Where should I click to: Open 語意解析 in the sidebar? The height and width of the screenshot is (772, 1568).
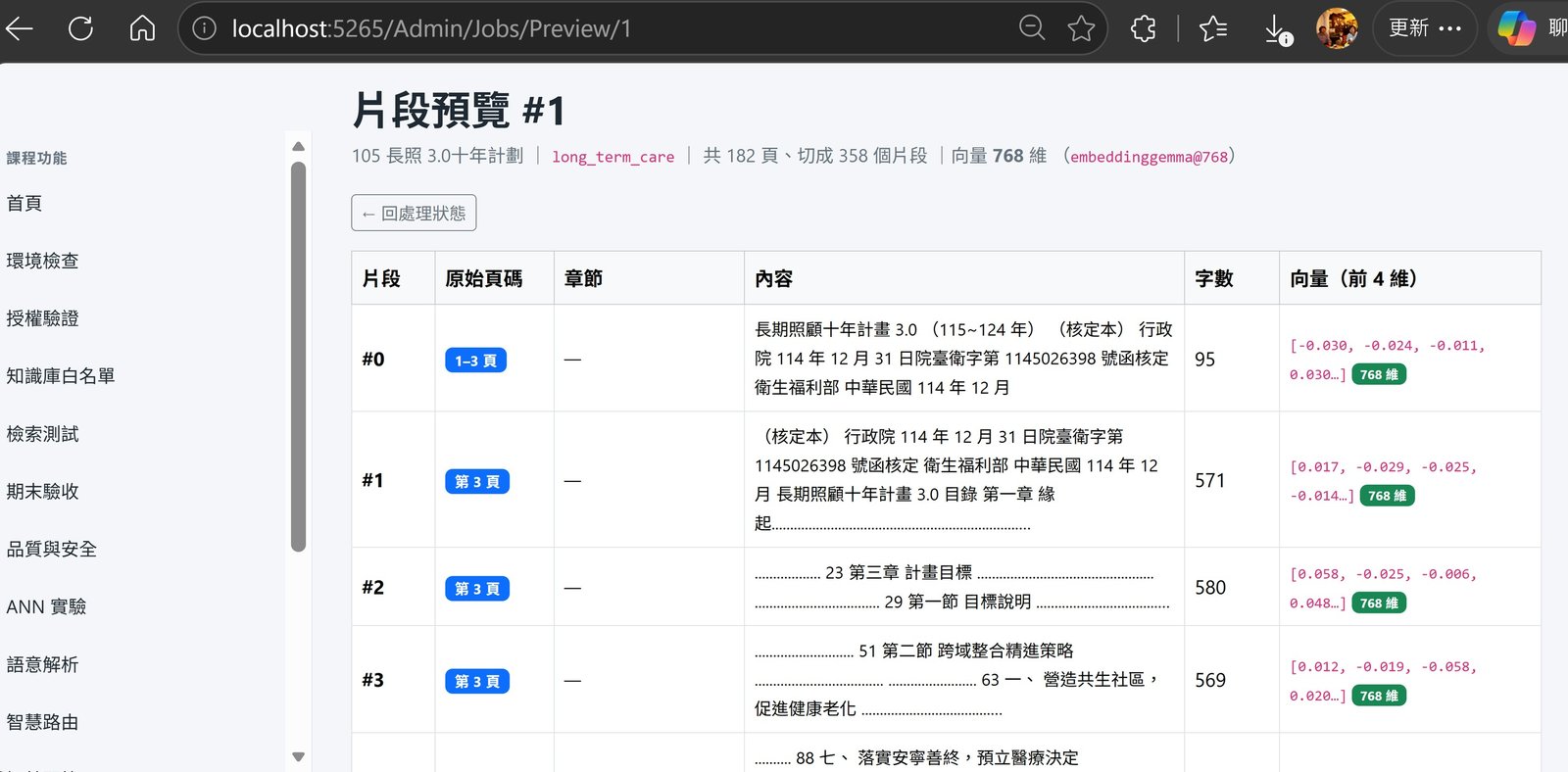pyautogui.click(x=42, y=665)
